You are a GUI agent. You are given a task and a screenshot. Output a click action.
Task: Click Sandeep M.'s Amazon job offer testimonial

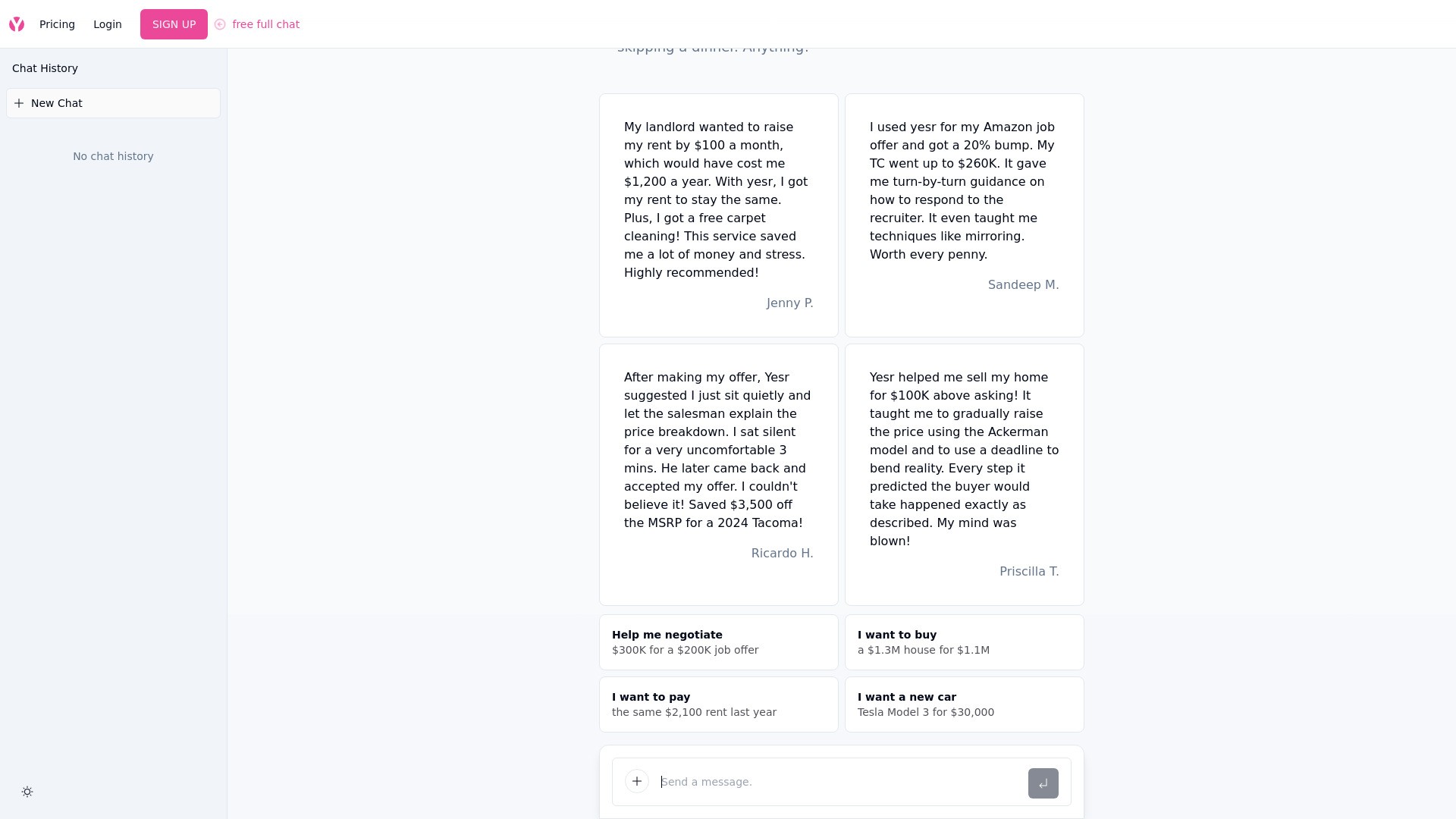pos(964,215)
